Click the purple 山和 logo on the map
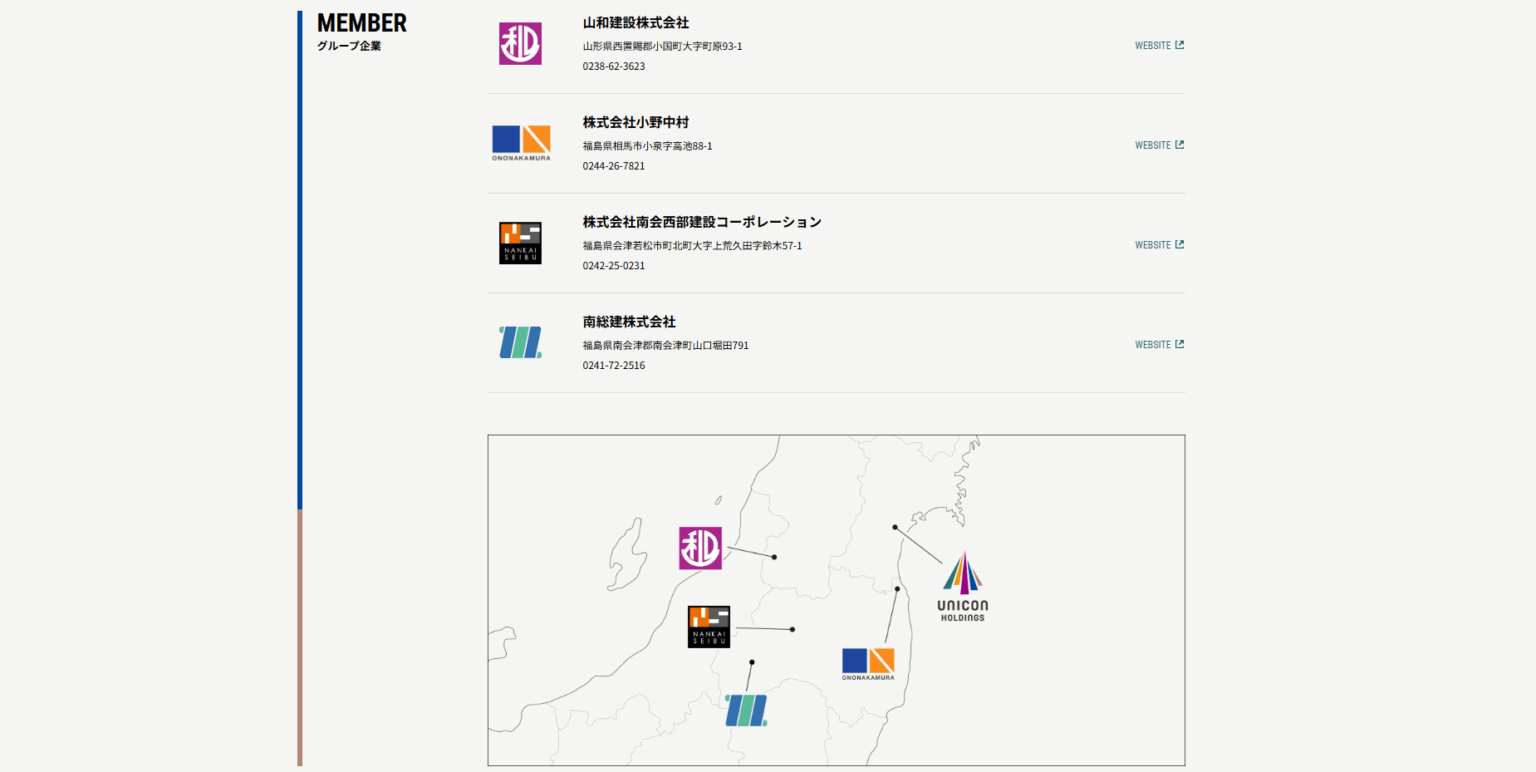This screenshot has width=1536, height=772. pyautogui.click(x=700, y=548)
